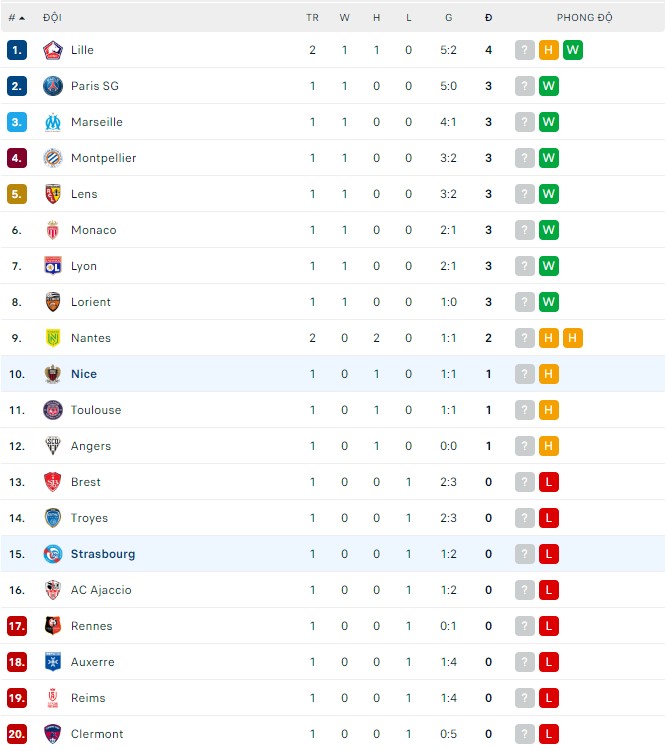667x751 pixels.
Task: Open the Strasbourg team link
Action: coord(103,554)
